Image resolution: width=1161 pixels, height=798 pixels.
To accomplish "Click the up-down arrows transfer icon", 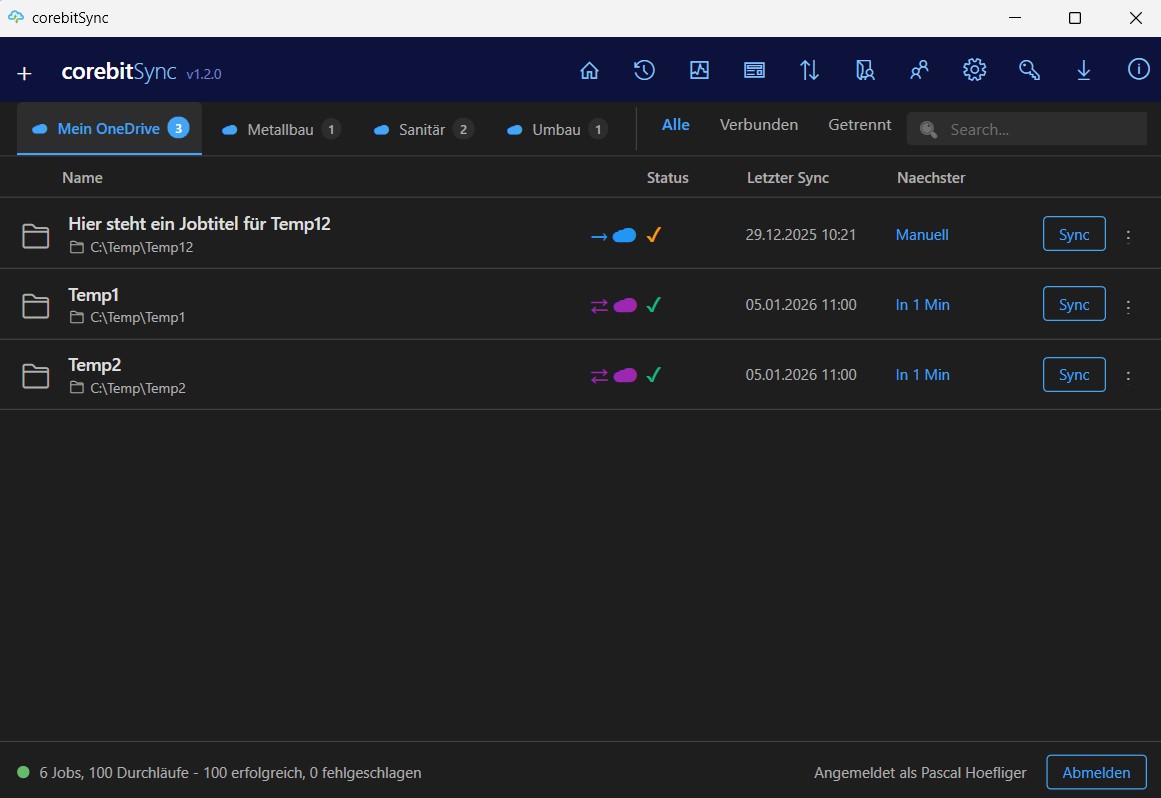I will [809, 70].
